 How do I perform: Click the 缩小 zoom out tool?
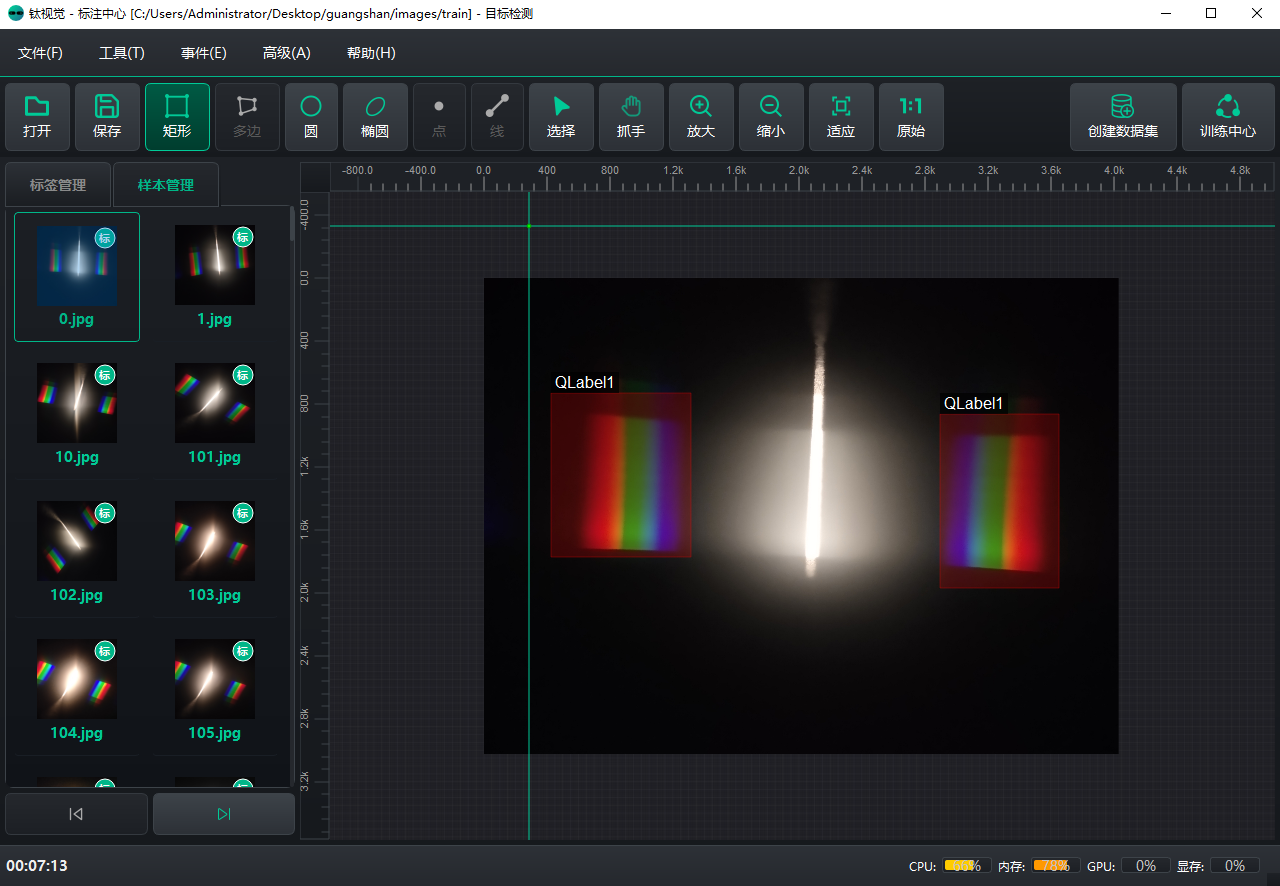[771, 117]
